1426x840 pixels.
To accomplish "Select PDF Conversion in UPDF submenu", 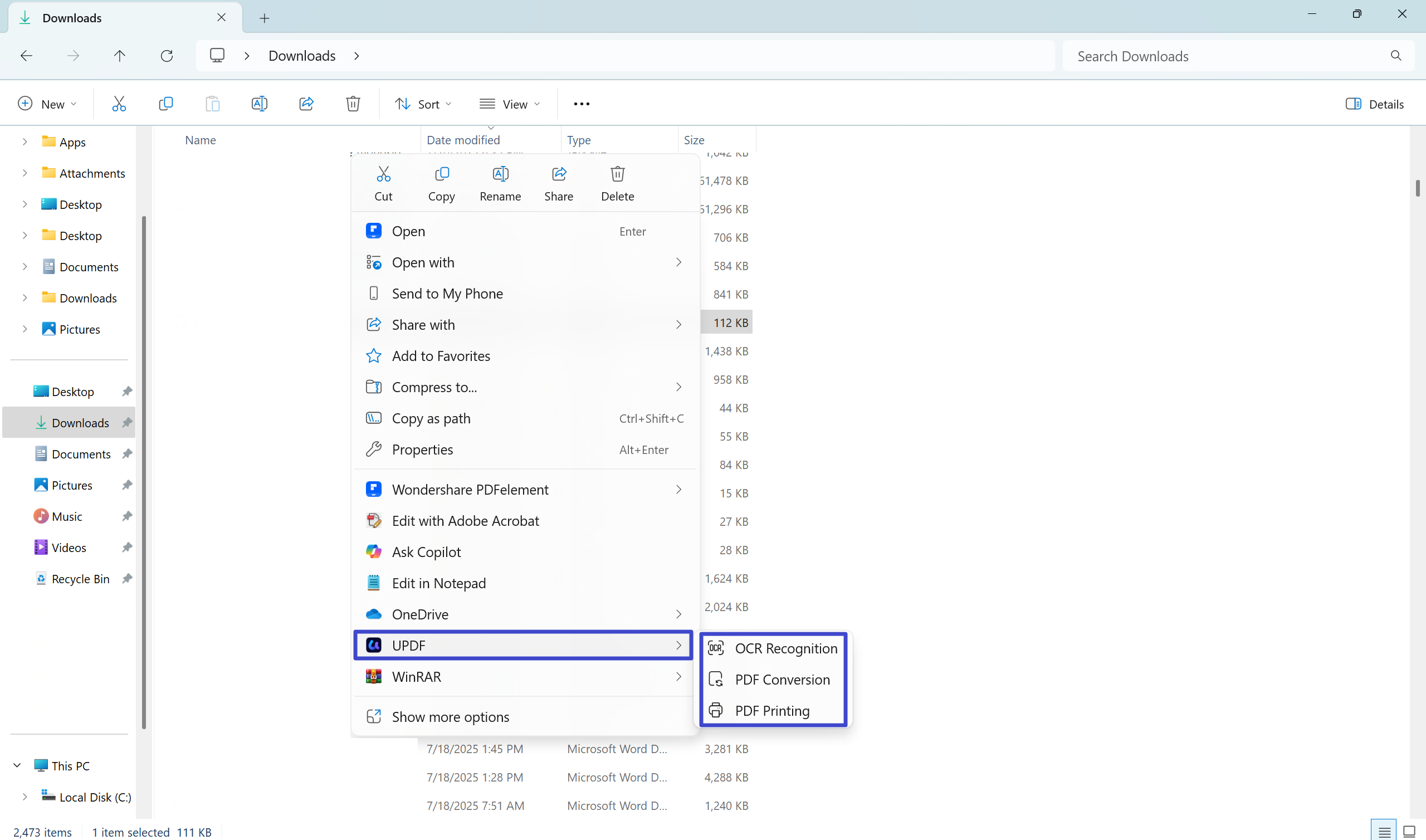I will (x=773, y=679).
